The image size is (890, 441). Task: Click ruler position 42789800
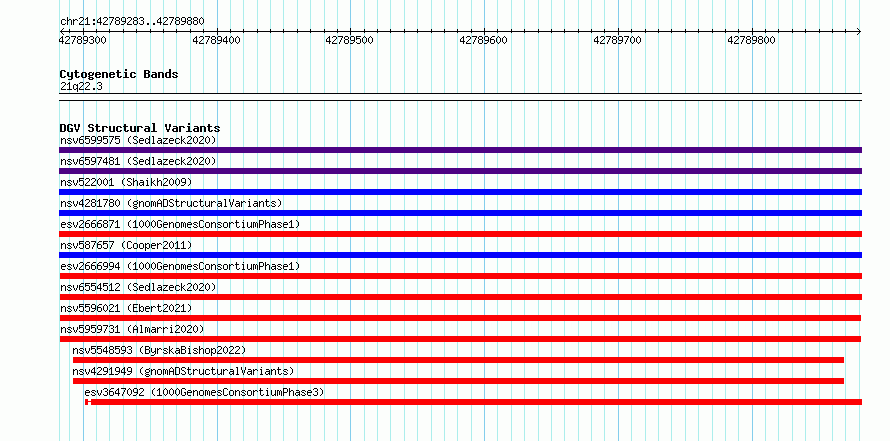(752, 40)
